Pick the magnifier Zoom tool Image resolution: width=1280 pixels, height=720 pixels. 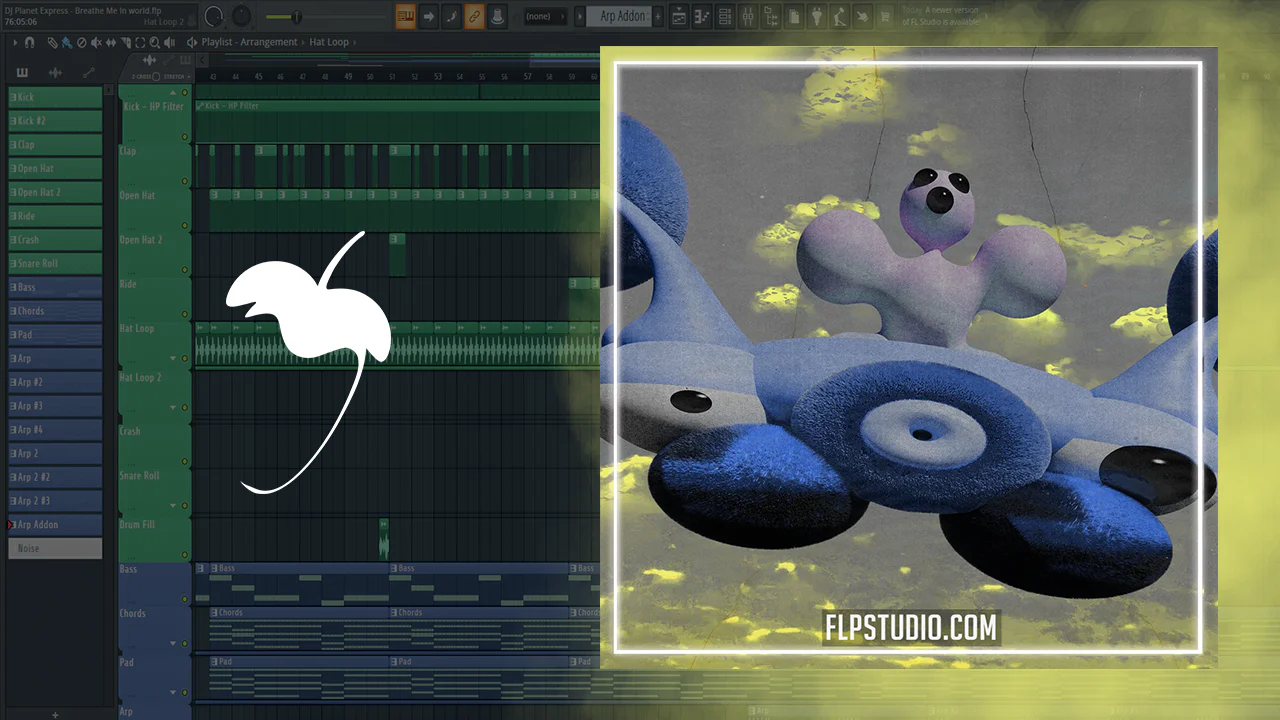click(x=154, y=42)
